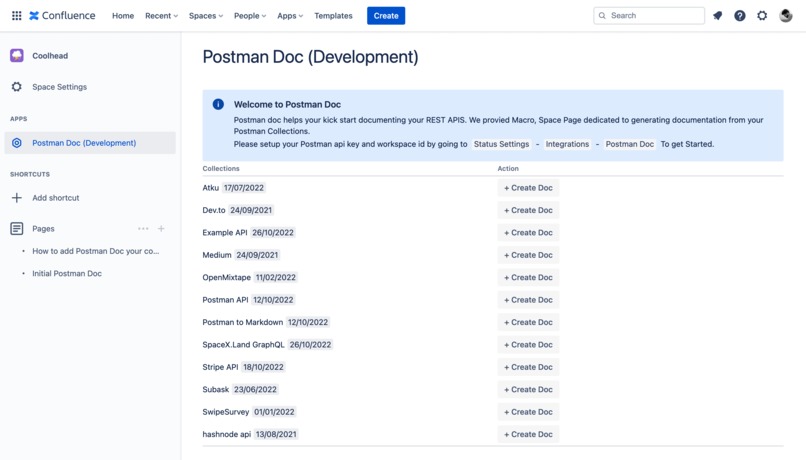This screenshot has width=806, height=460.
Task: Open the notifications icon
Action: tap(718, 15)
